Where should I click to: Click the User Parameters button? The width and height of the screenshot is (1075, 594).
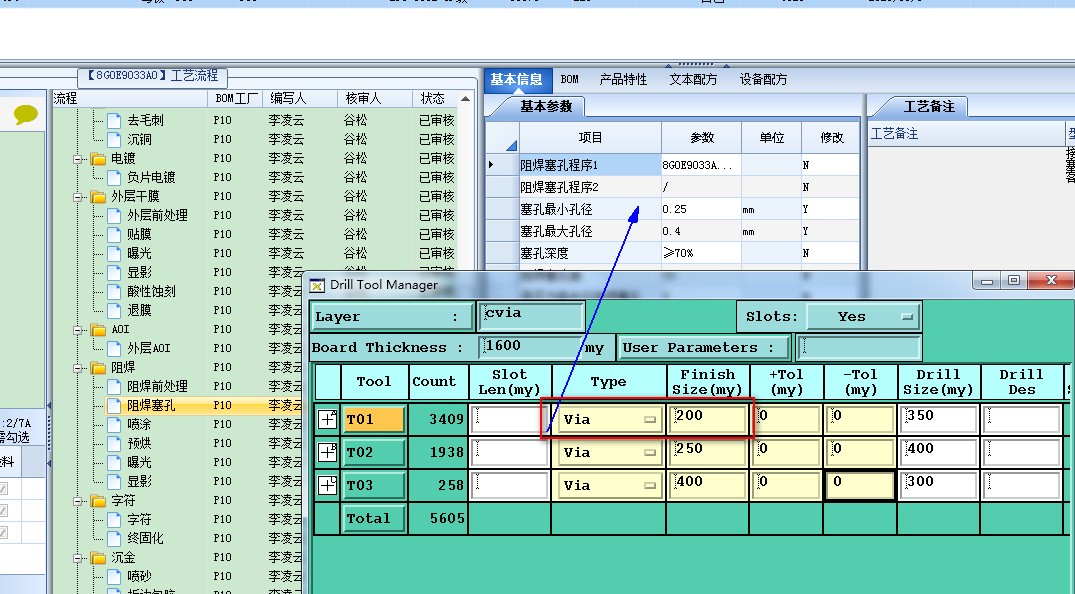tap(704, 348)
